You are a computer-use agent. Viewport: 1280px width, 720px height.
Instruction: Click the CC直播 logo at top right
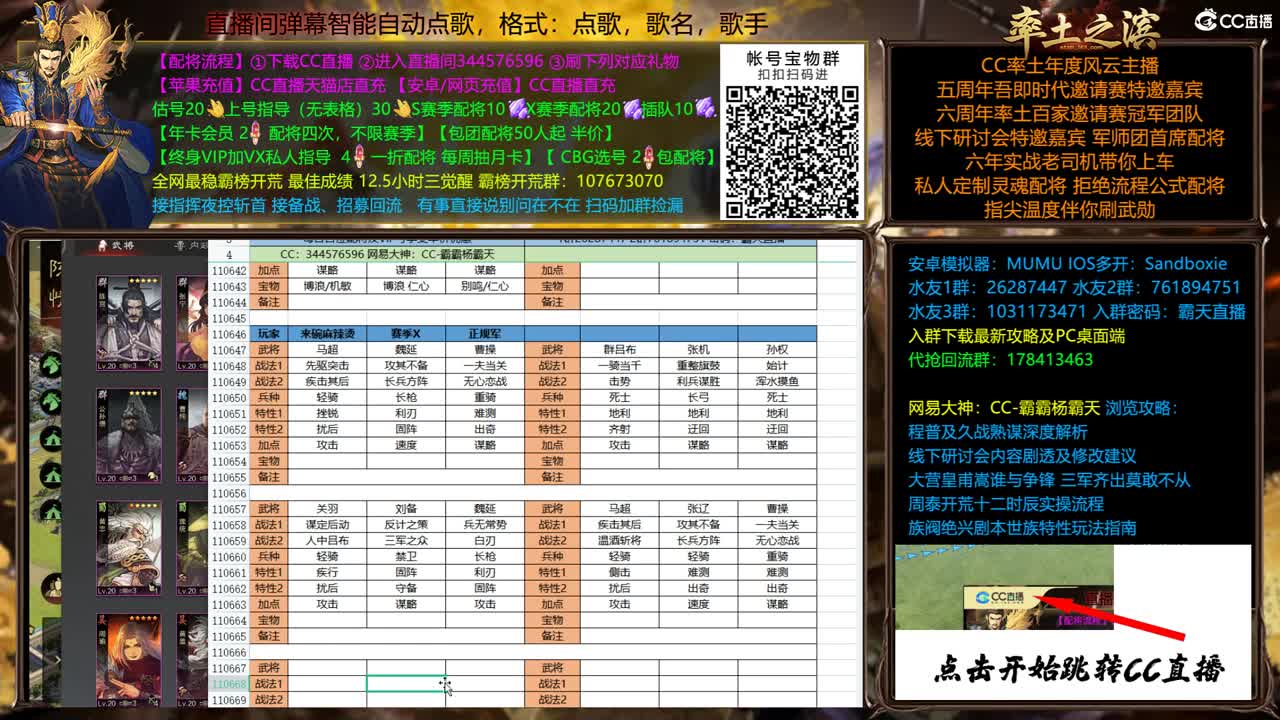[1233, 20]
